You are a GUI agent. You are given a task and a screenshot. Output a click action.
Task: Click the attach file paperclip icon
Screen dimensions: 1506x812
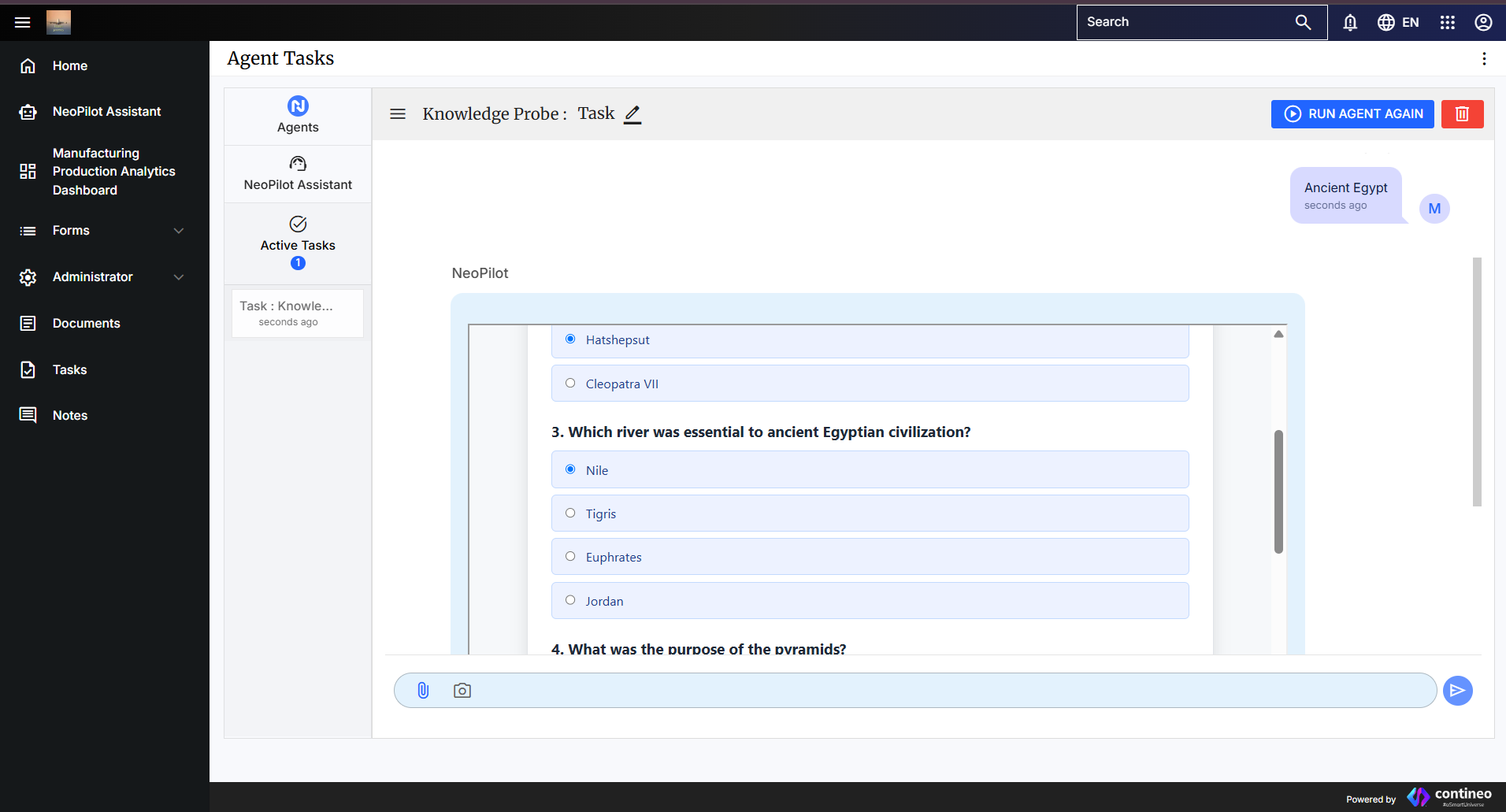tap(423, 691)
